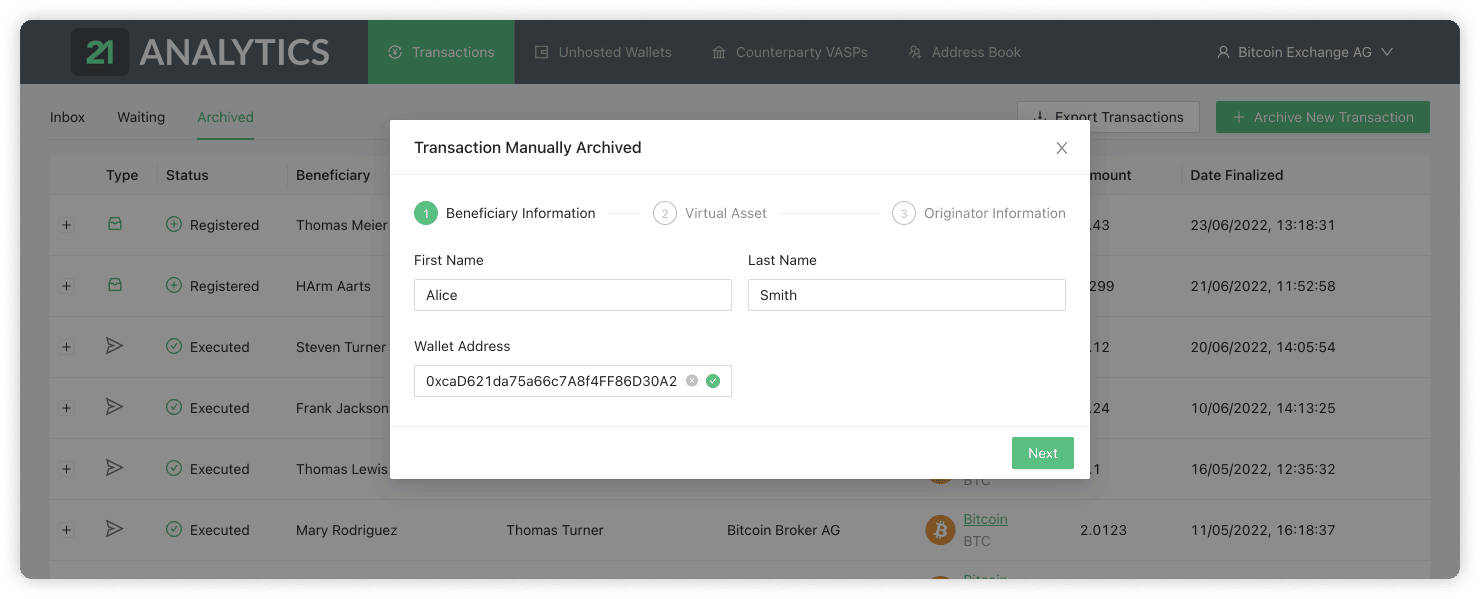
Task: Click the green wallet address validation checkmark
Action: point(713,381)
